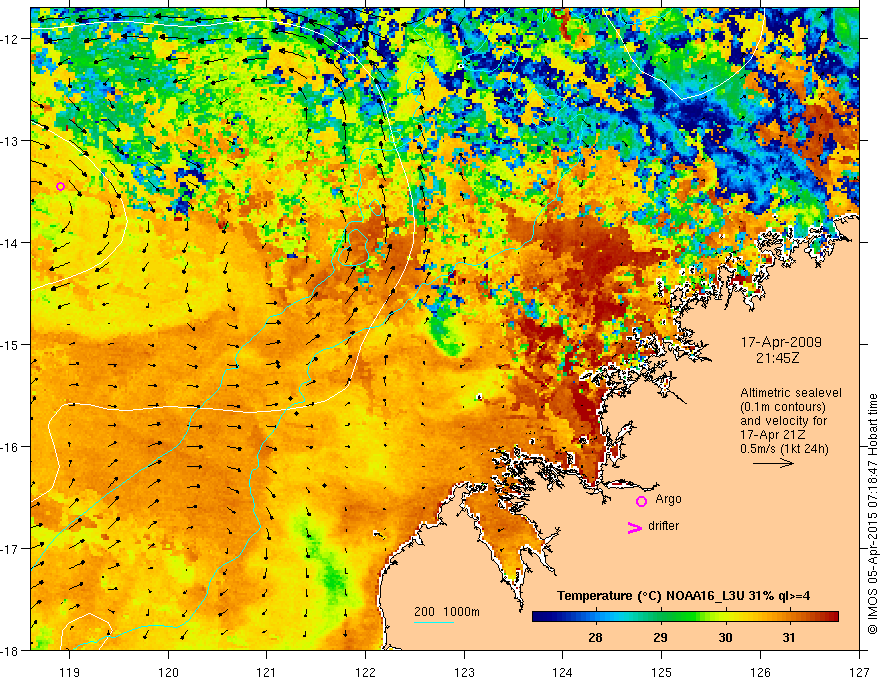Click longitude axis label 125

(x=662, y=672)
